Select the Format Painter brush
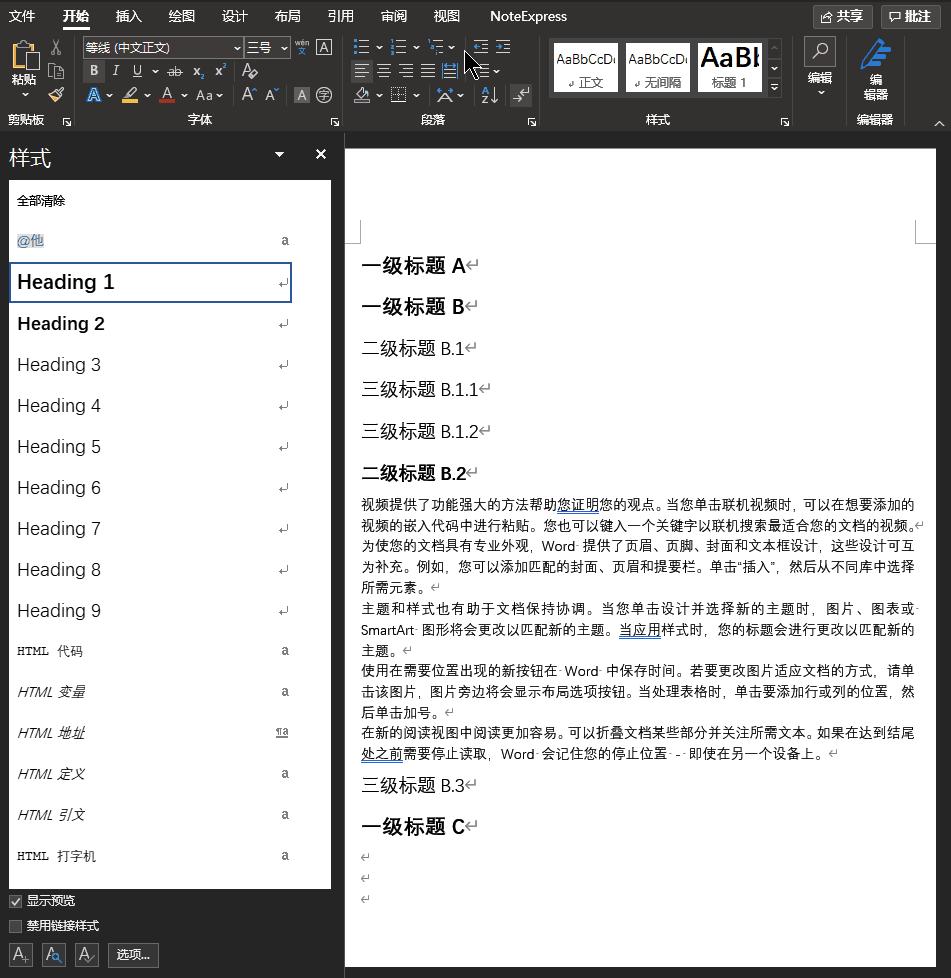 coord(56,95)
